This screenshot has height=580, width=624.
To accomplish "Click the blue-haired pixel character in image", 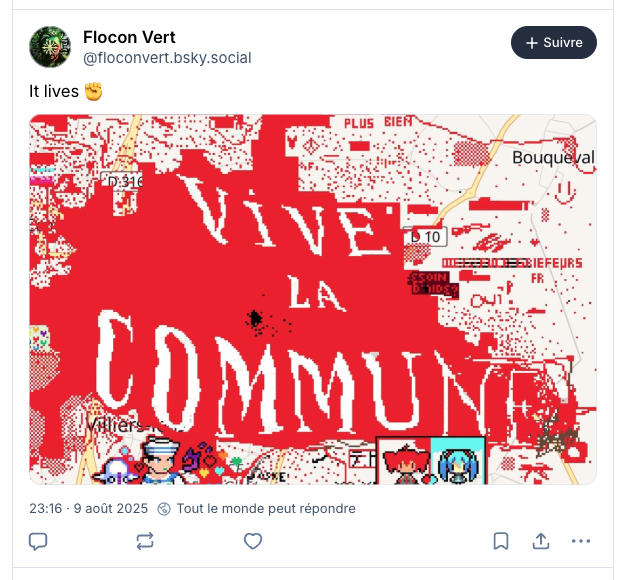I will (x=457, y=465).
